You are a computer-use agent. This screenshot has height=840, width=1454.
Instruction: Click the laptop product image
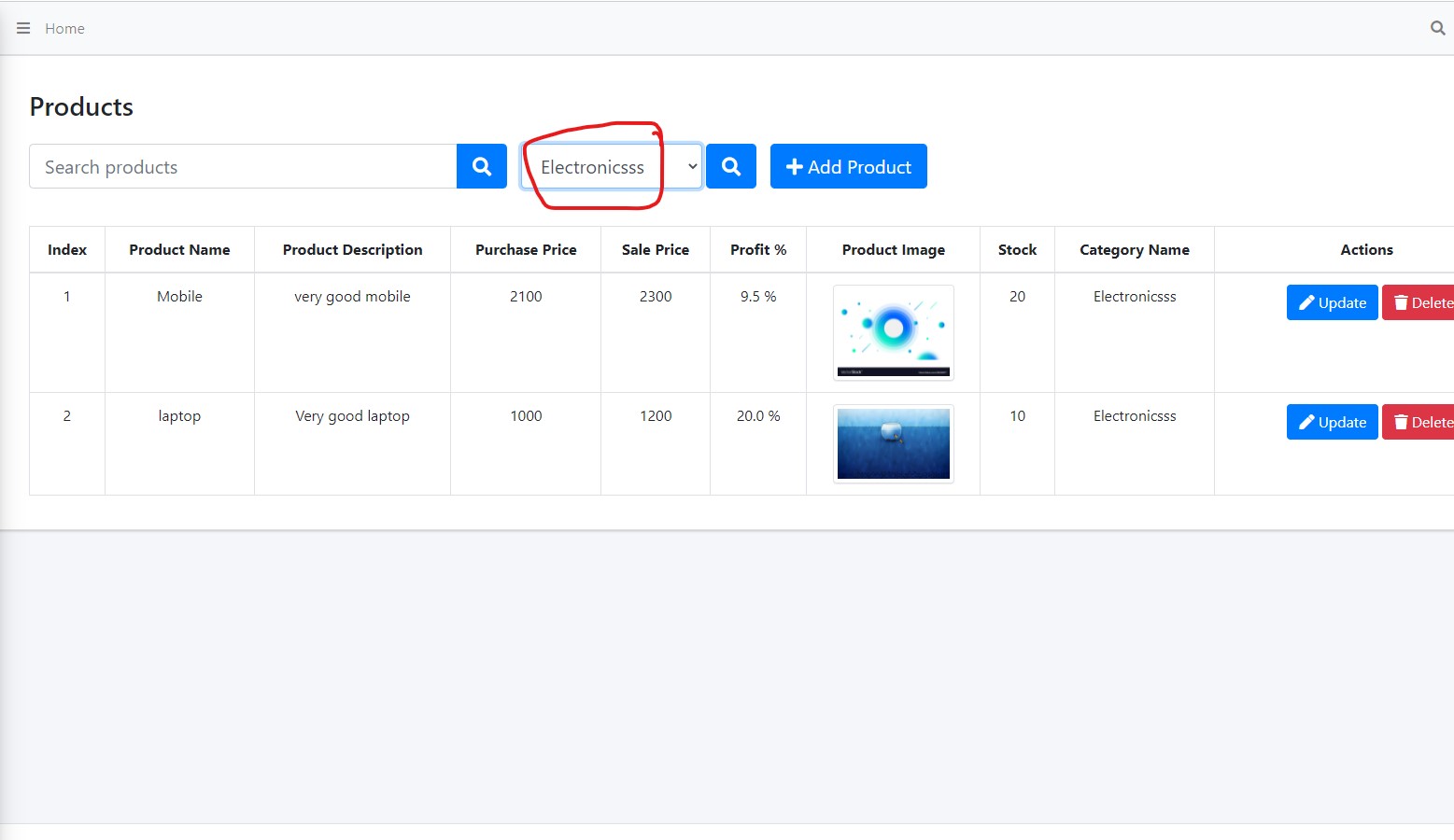click(x=893, y=442)
